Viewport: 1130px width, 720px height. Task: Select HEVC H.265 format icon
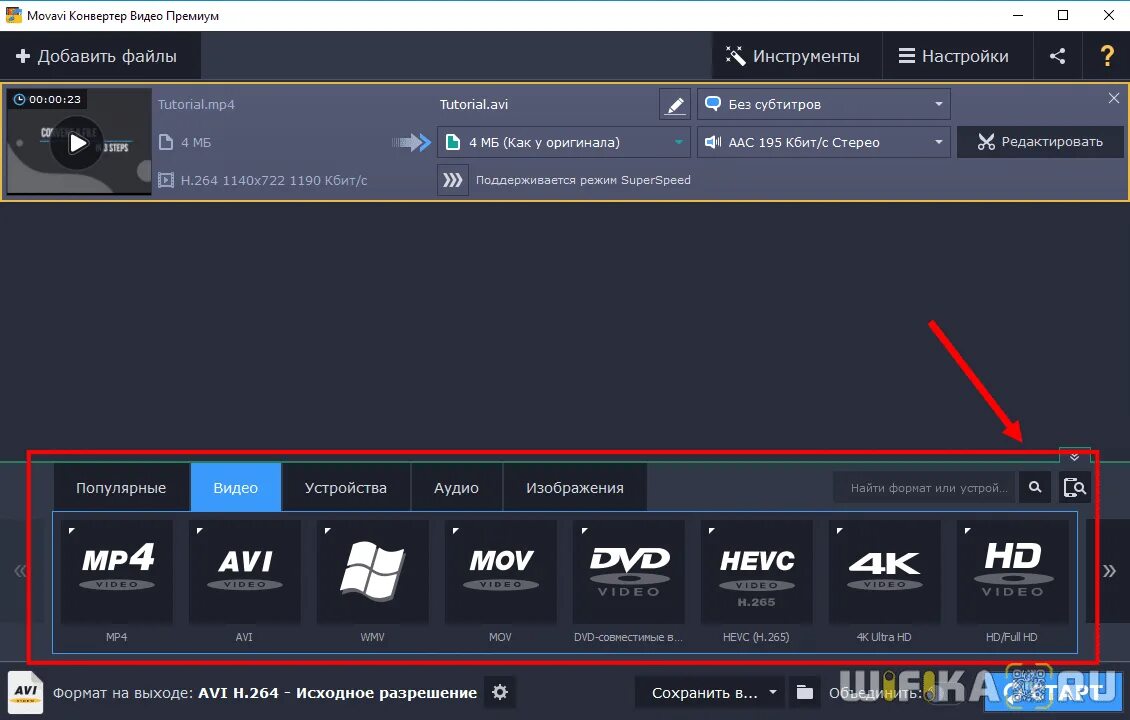tap(757, 572)
